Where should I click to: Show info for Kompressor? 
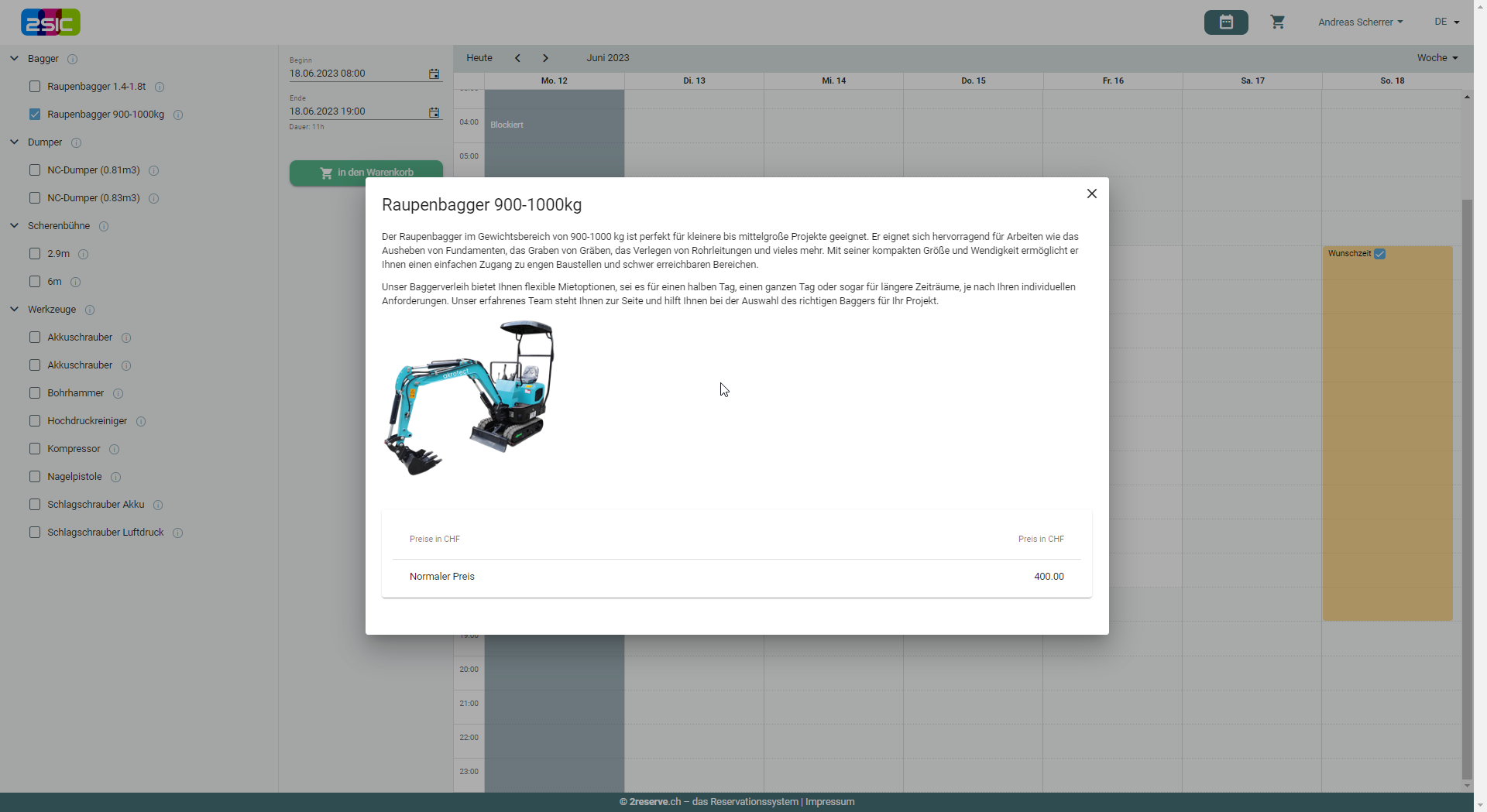(x=115, y=450)
